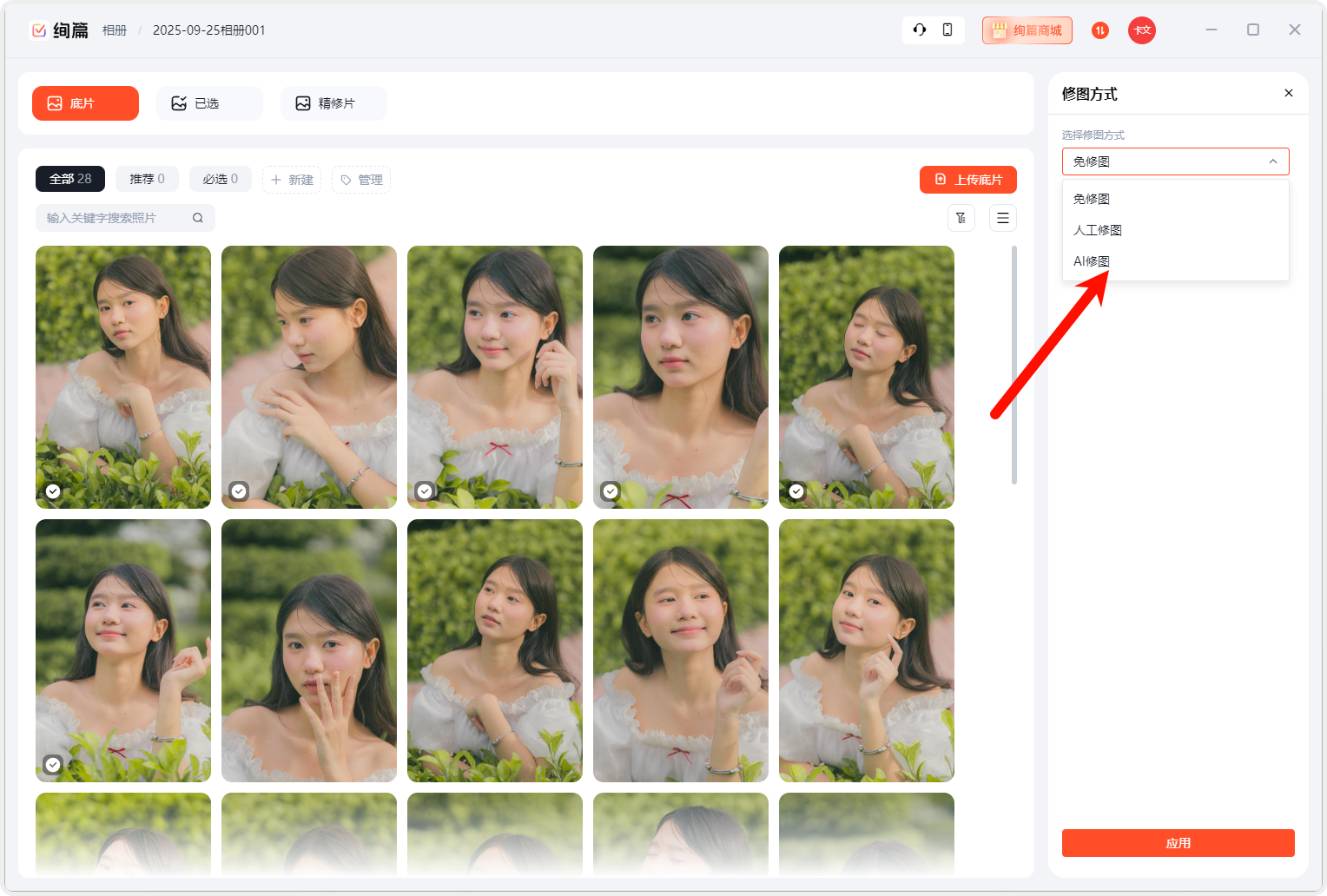Image resolution: width=1327 pixels, height=896 pixels.
Task: Click the mobile phone icon in title bar
Action: (x=947, y=30)
